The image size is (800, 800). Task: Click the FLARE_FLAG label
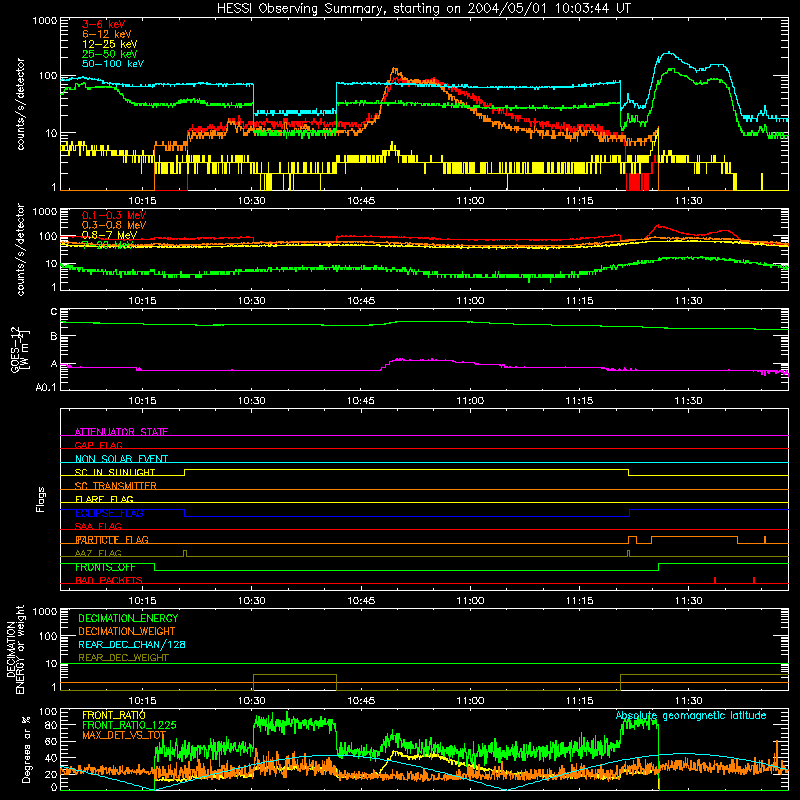[x=104, y=499]
